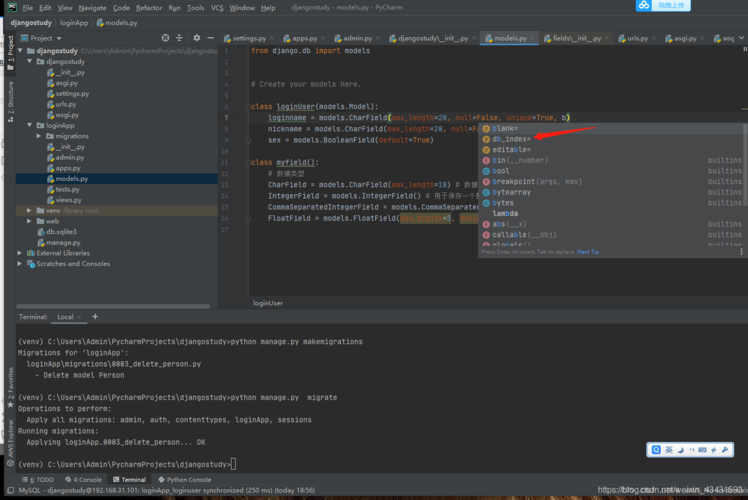Screen dimensions: 748x500
Task: Click the input method English/Chinese indicator
Action: [669, 449]
